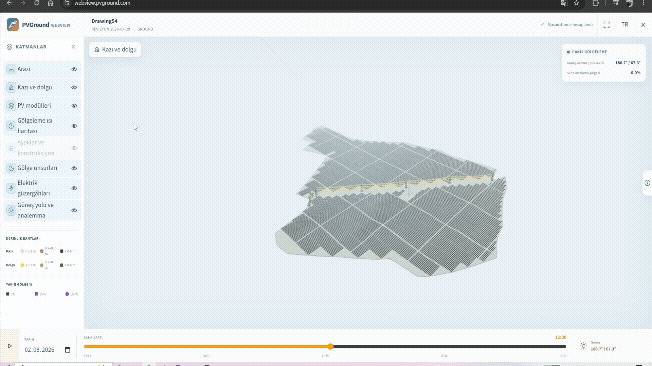Viewport: 652px width, 366px height.
Task: Enter fullscreen with the expand icon
Action: tap(607, 25)
